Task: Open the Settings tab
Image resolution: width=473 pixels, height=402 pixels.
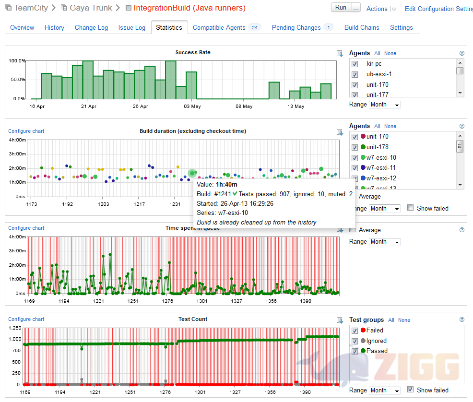Action: click(x=401, y=28)
